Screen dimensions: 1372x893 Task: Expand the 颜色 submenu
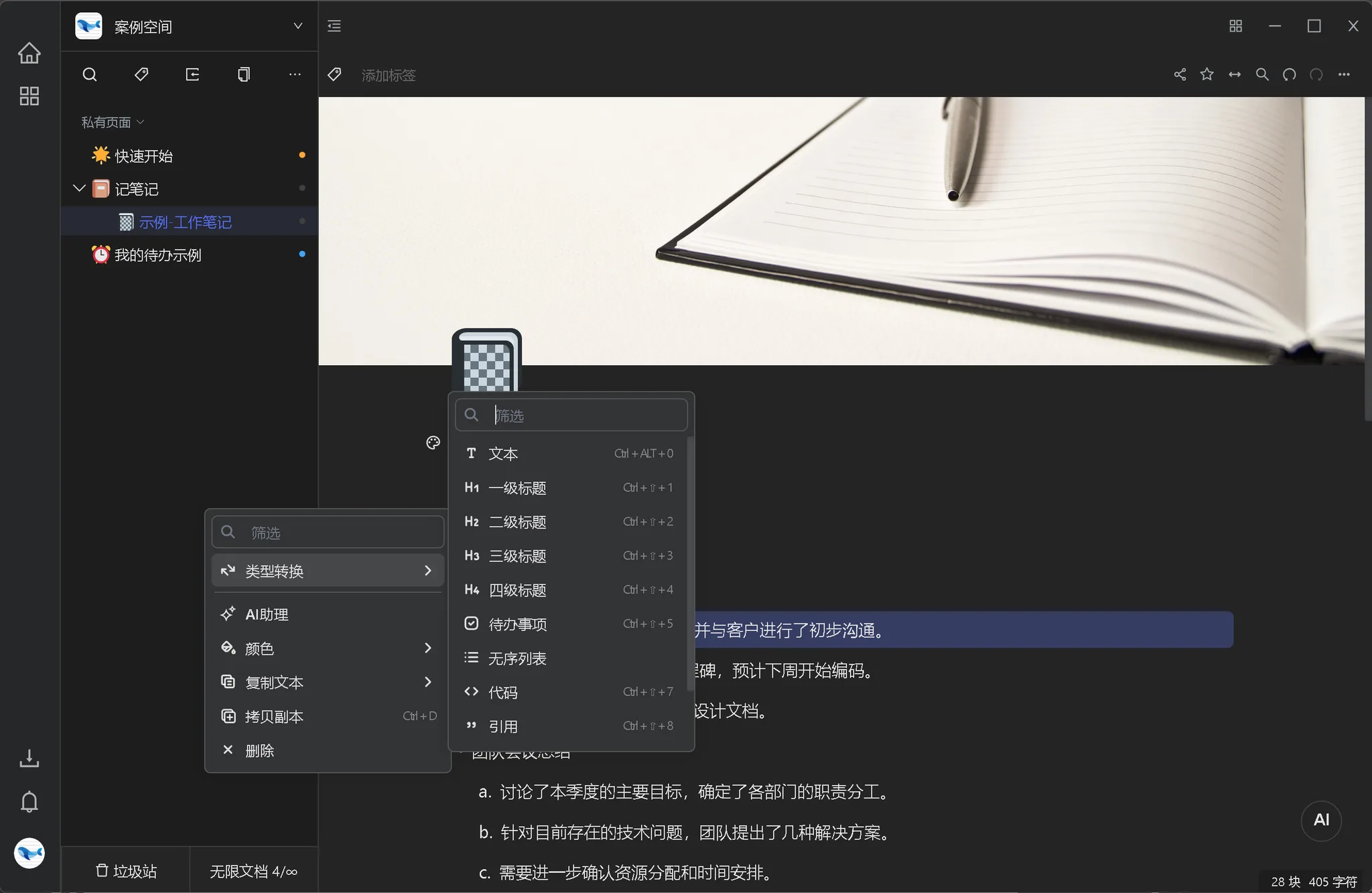[328, 648]
